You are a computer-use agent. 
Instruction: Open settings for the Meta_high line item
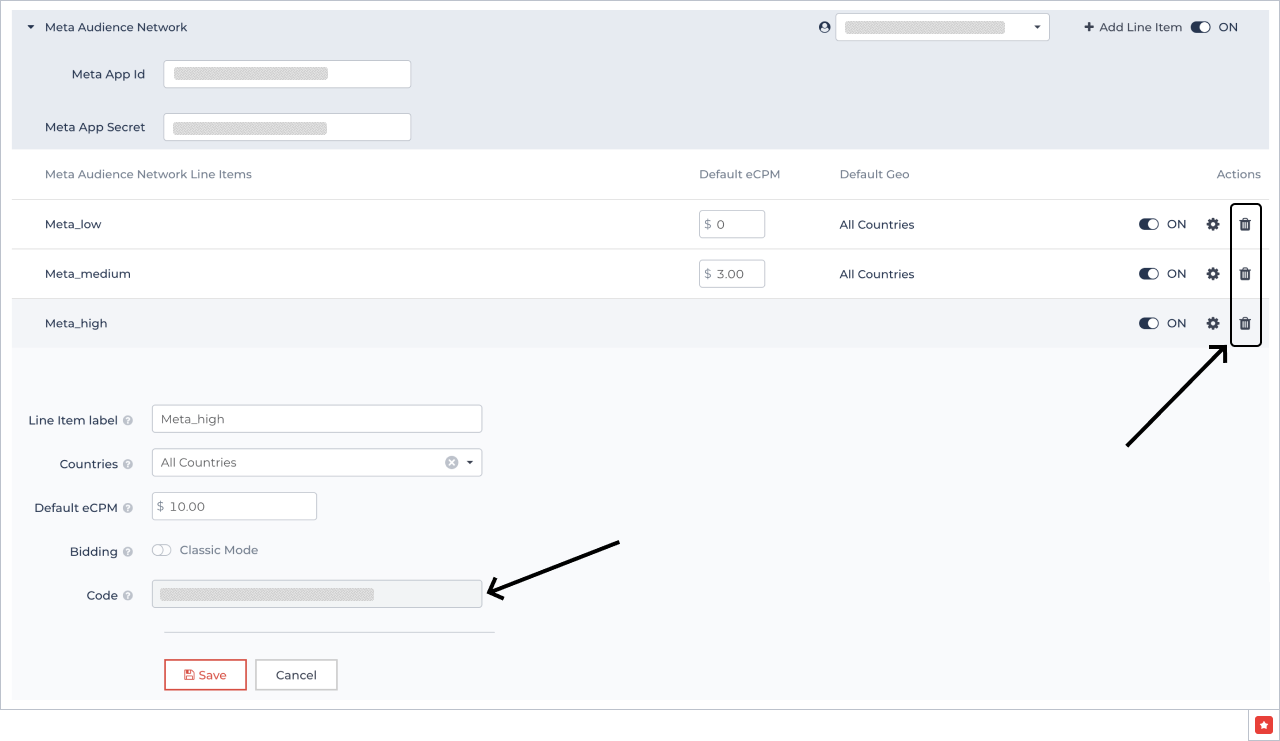coord(1213,323)
